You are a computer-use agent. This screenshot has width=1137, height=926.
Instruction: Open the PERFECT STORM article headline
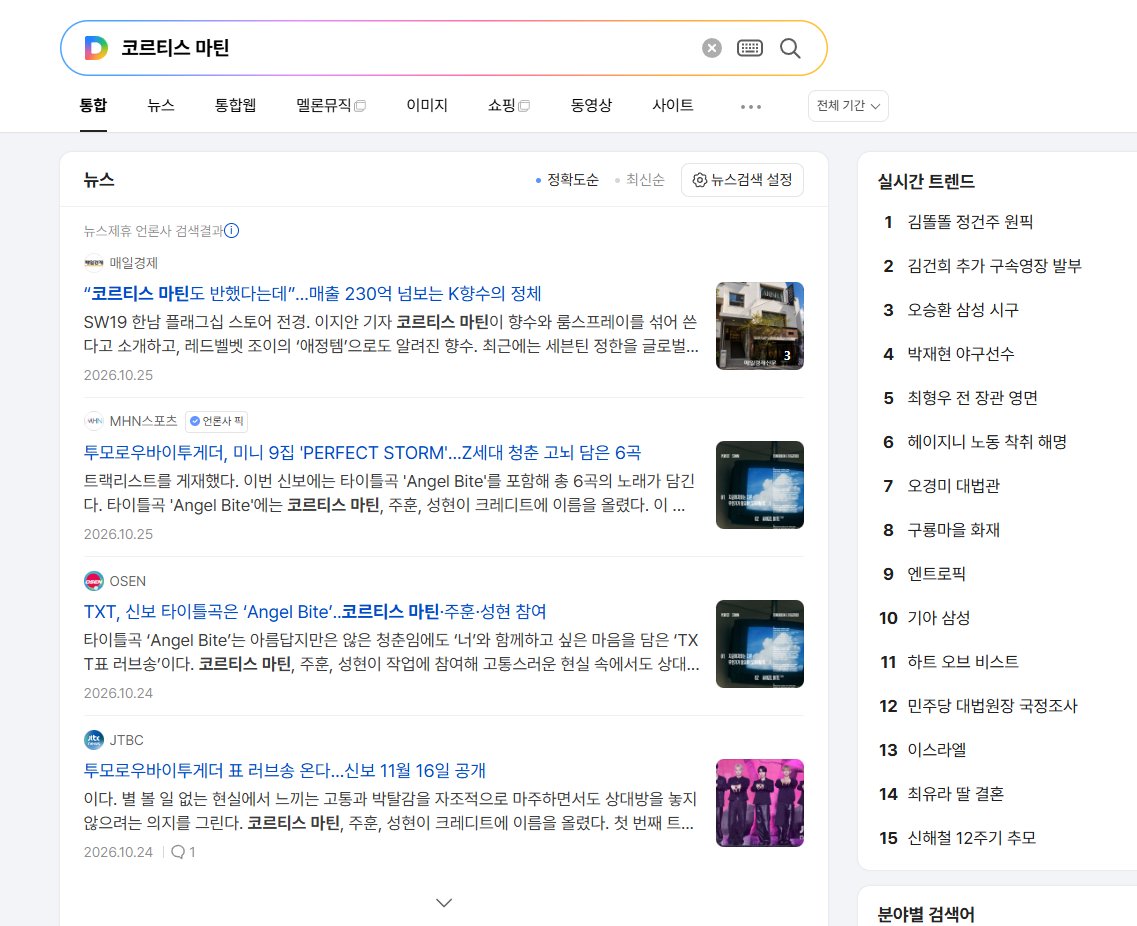point(363,452)
